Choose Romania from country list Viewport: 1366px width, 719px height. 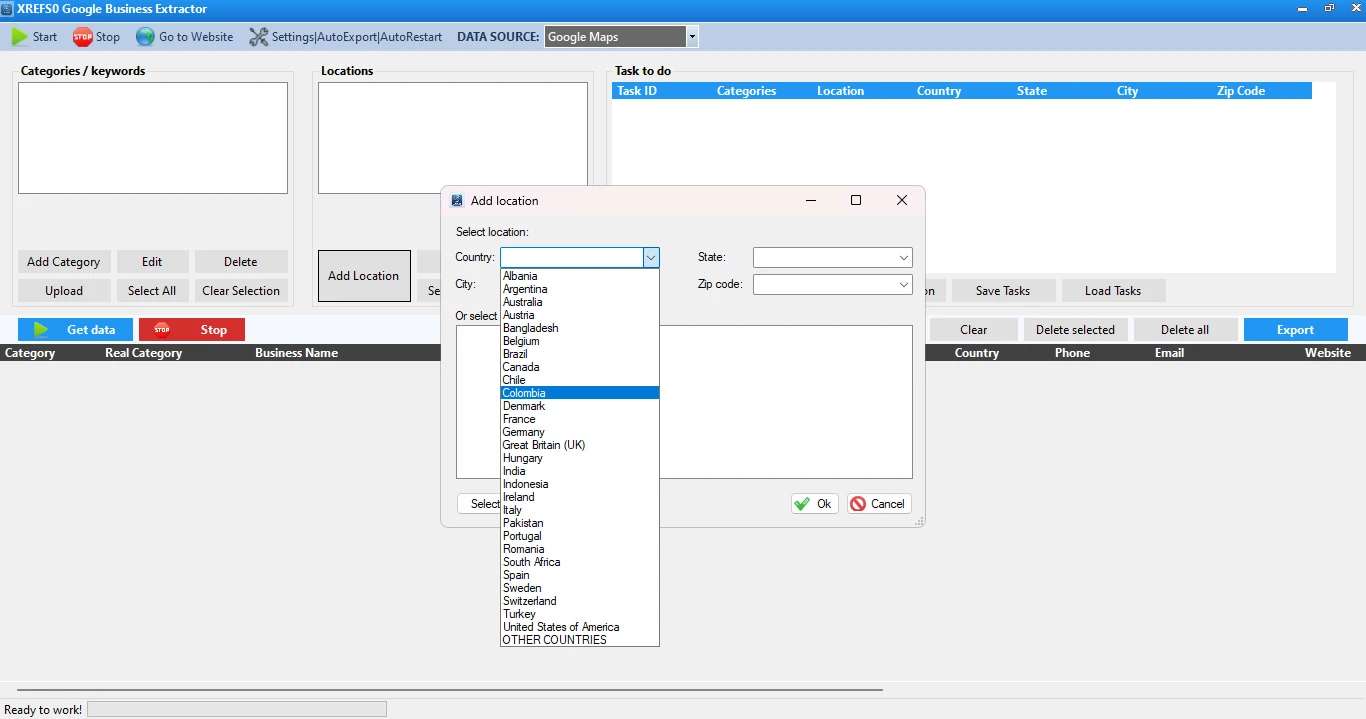tap(579, 549)
